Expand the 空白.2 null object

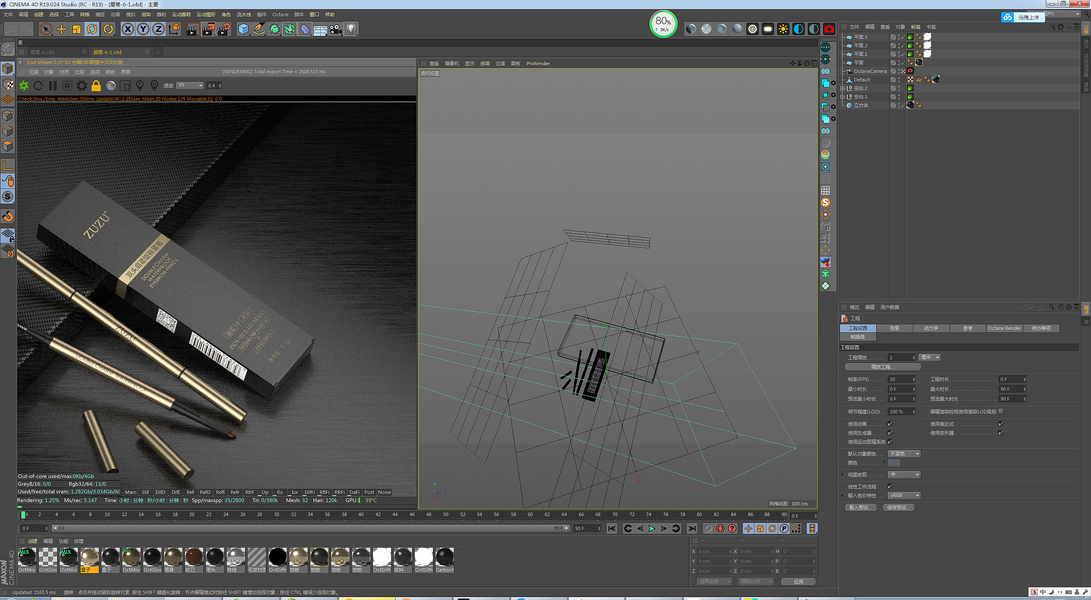click(843, 88)
